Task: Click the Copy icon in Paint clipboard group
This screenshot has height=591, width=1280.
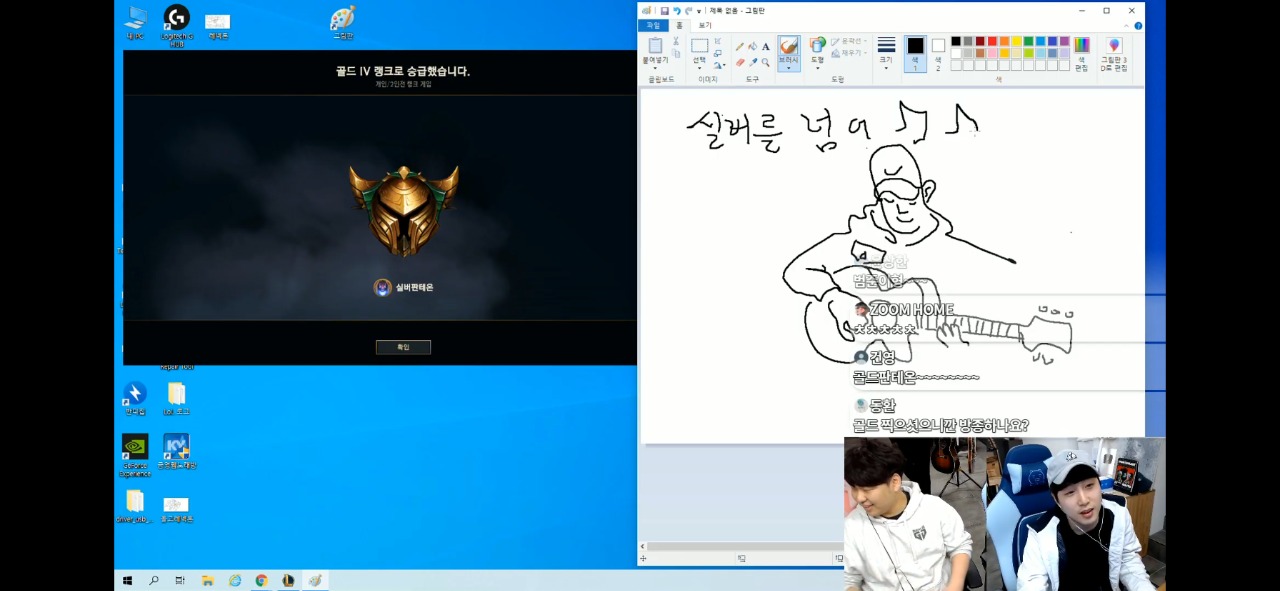Action: tap(676, 54)
